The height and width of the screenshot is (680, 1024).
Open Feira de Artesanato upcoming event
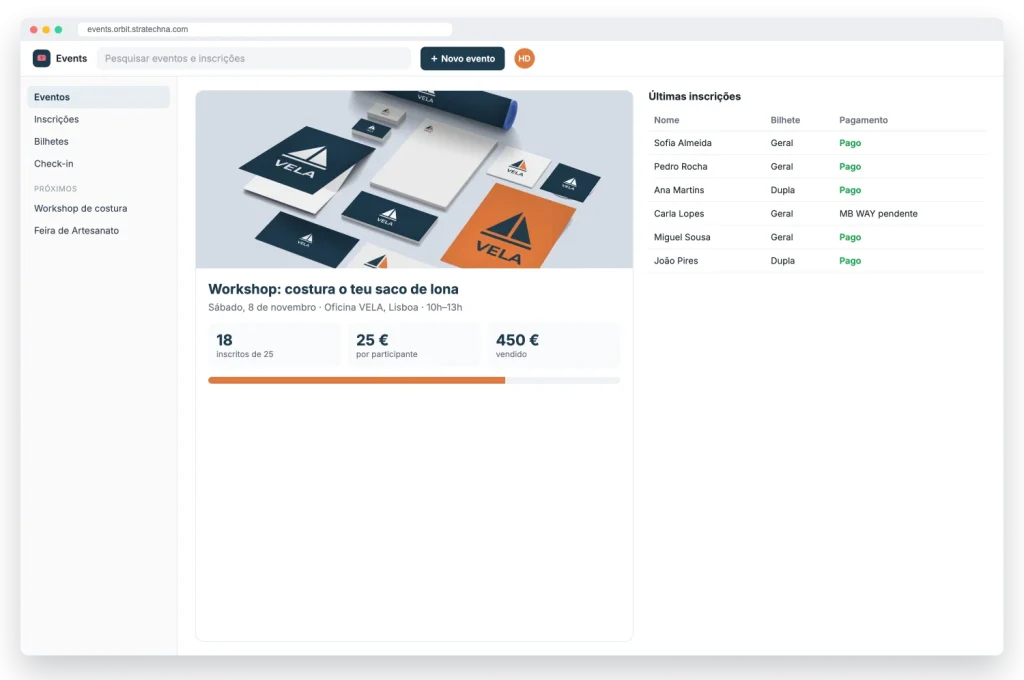click(x=99, y=231)
